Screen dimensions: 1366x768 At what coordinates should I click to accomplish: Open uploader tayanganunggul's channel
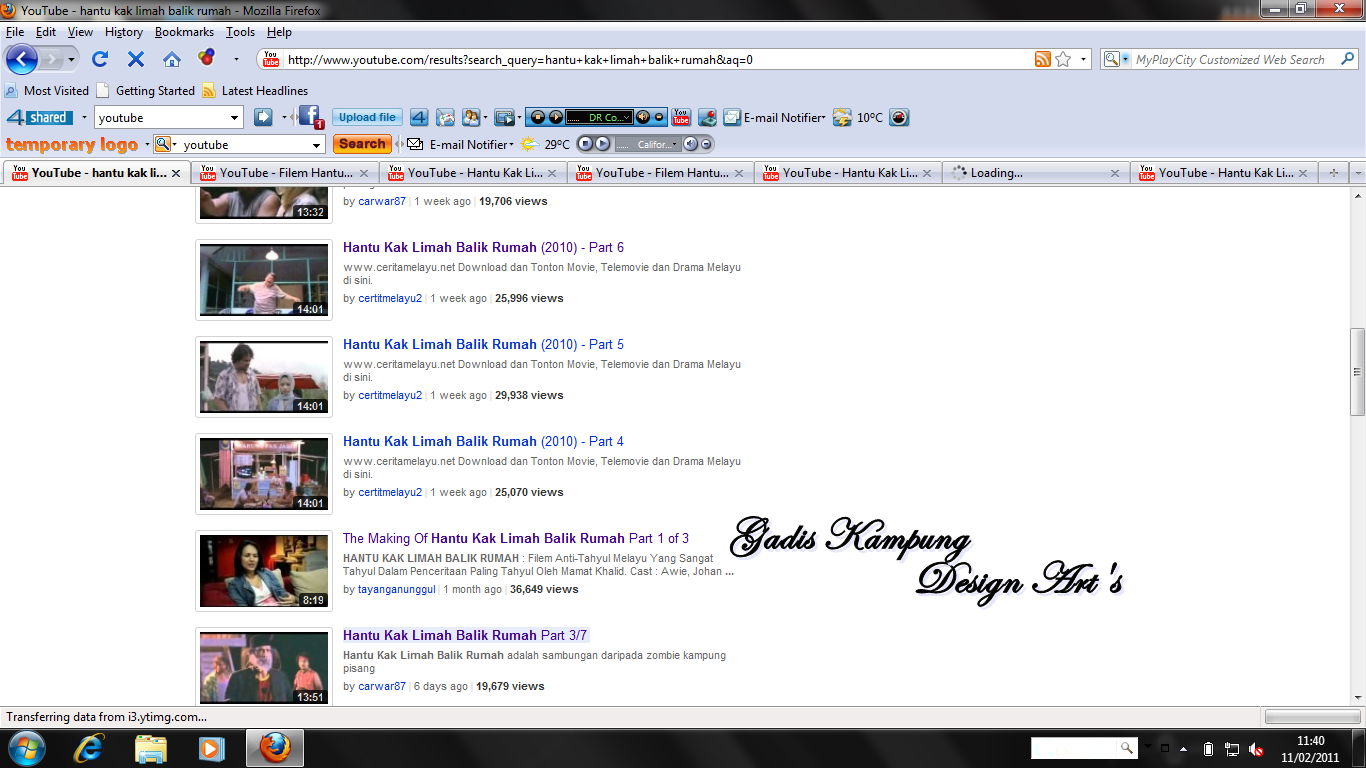pyautogui.click(x=397, y=589)
